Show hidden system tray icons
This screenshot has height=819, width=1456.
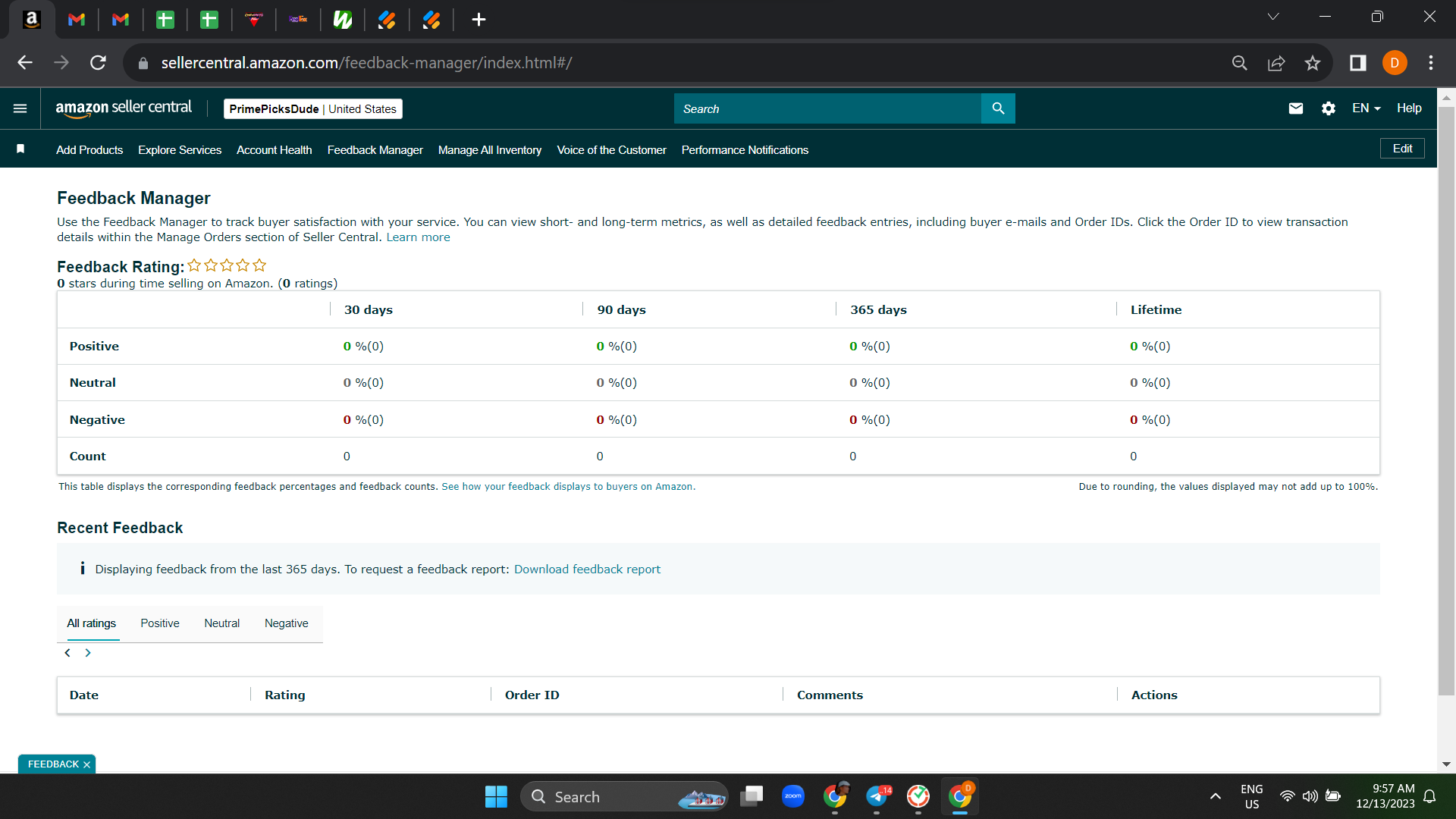(x=1216, y=796)
